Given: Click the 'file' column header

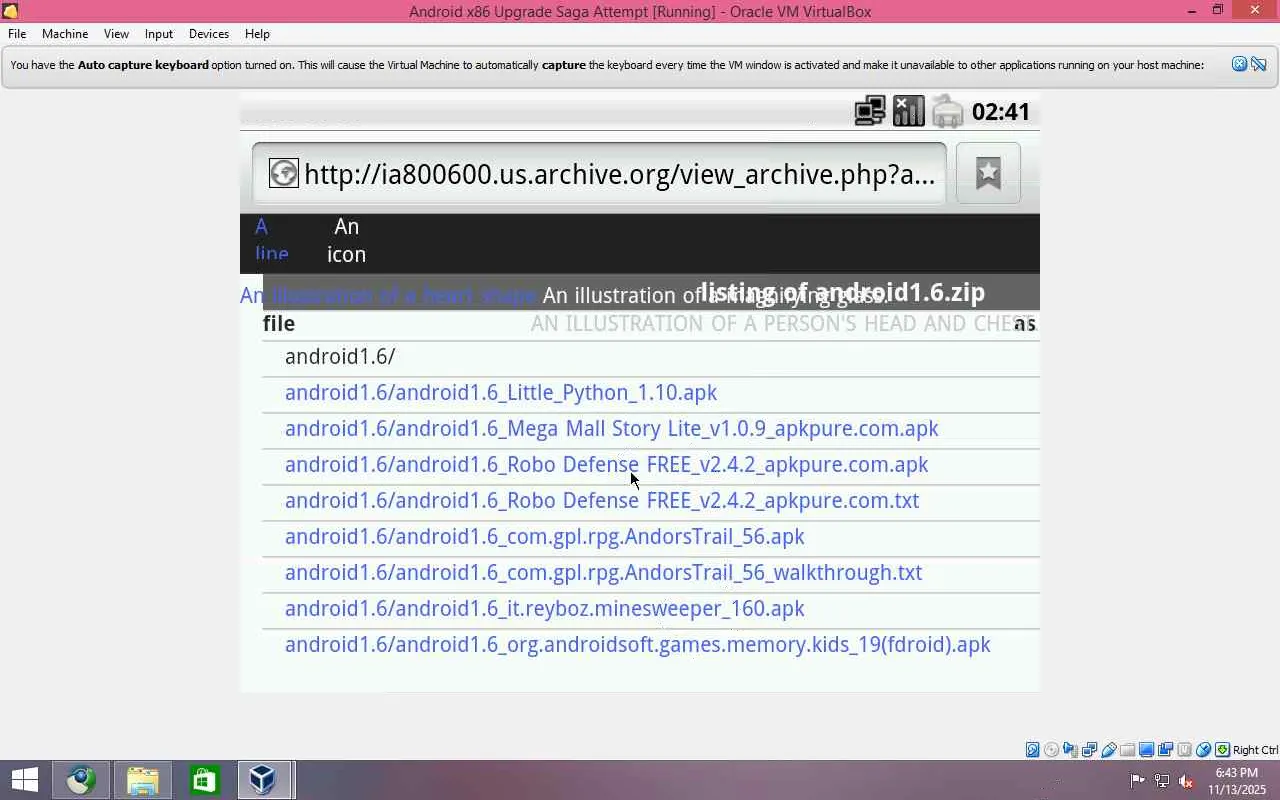Looking at the screenshot, I should click(279, 324).
